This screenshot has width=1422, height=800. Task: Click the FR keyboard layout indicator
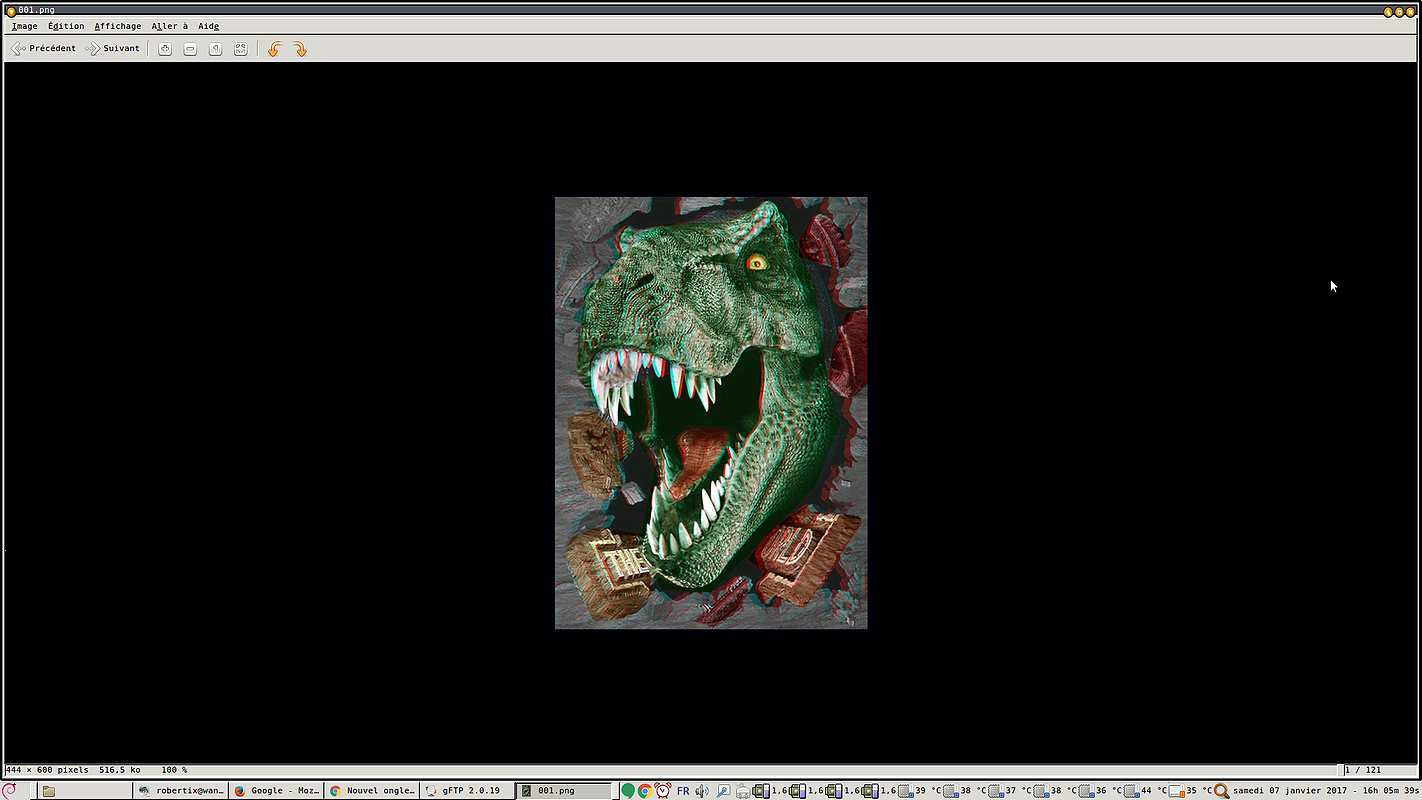click(683, 791)
